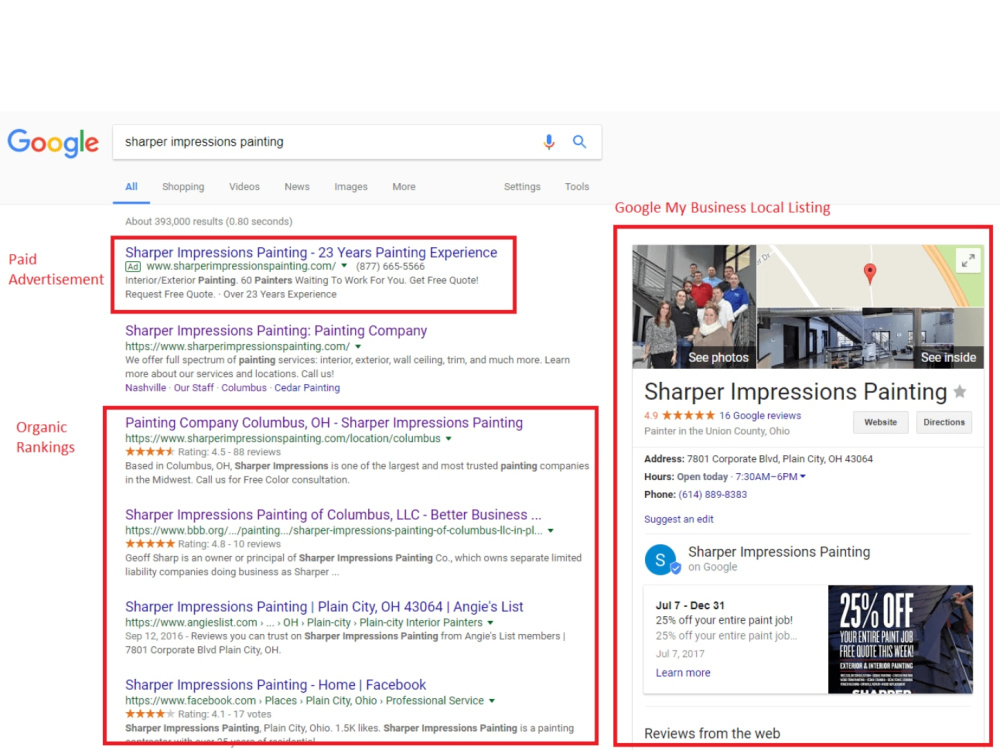Click the address '7801 Corporate Blvd, Plain City' text
The image size is (1000, 750).
(x=779, y=459)
